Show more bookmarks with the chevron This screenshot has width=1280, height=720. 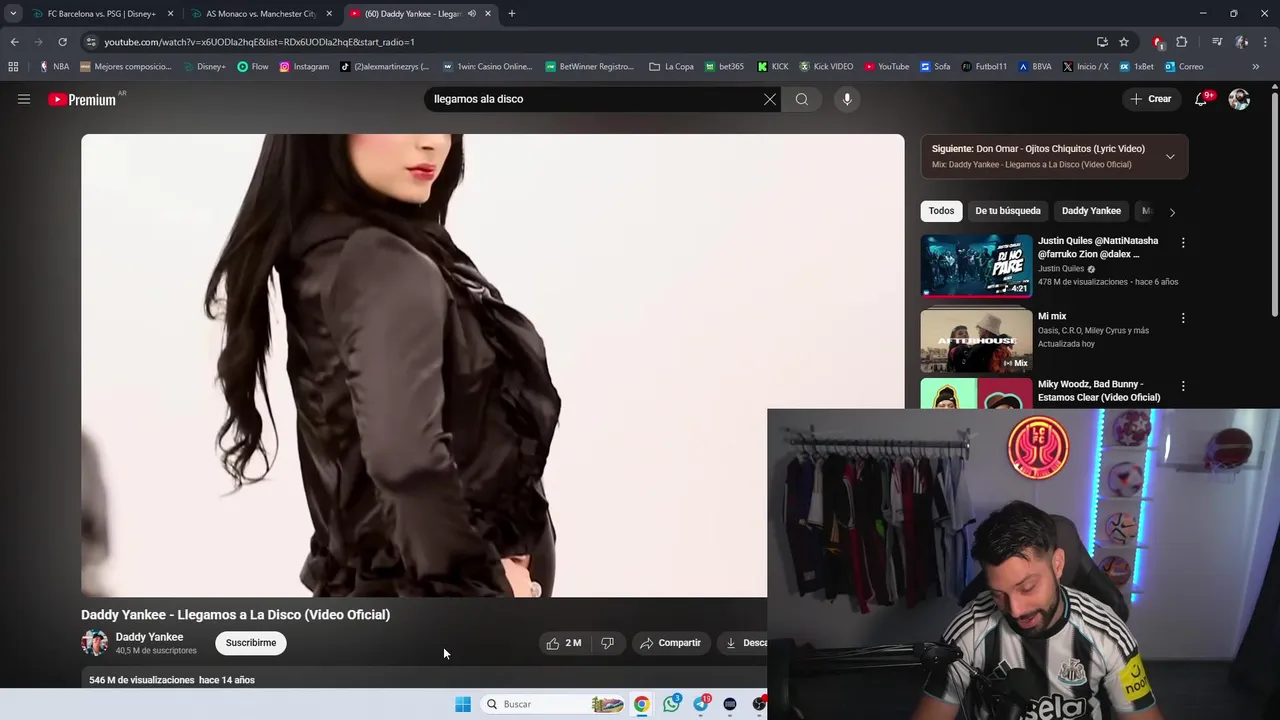1256,67
